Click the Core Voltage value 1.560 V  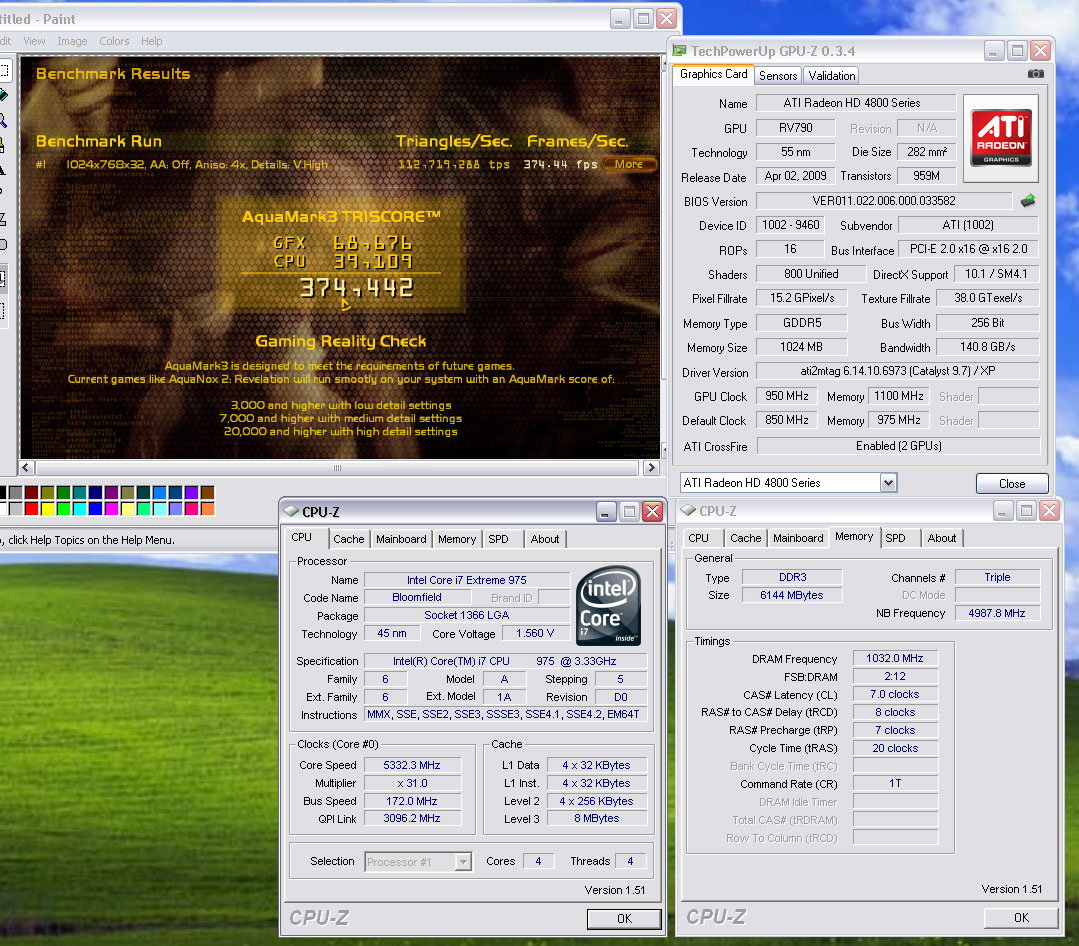click(x=535, y=633)
